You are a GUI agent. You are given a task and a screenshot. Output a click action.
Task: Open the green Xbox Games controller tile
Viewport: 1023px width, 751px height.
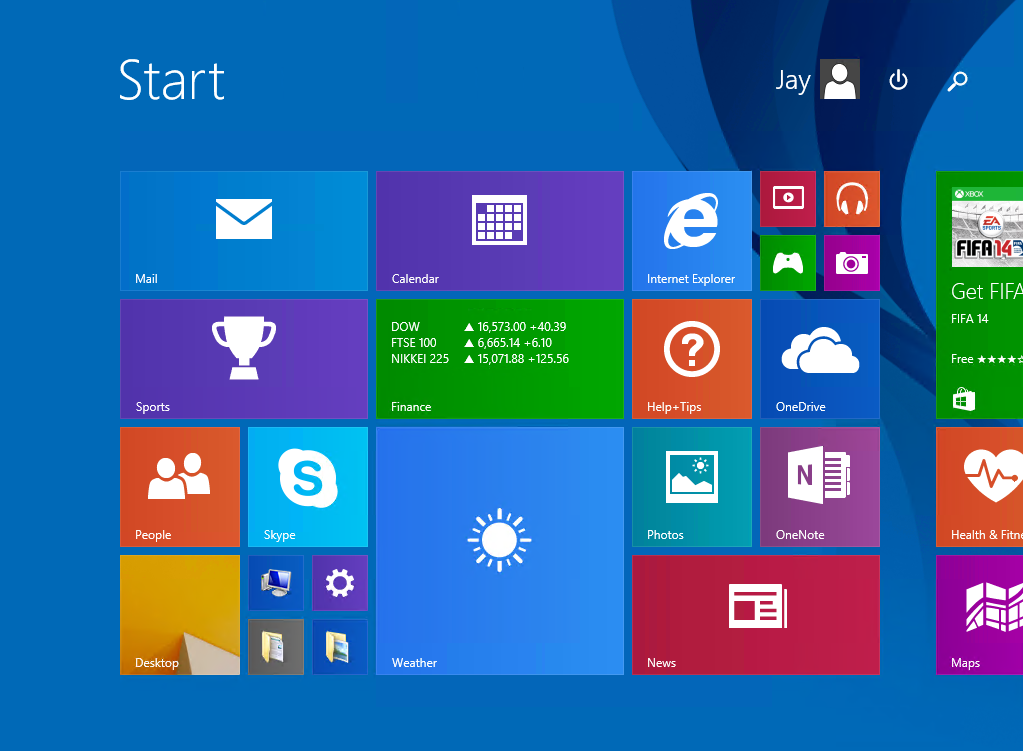tap(787, 263)
